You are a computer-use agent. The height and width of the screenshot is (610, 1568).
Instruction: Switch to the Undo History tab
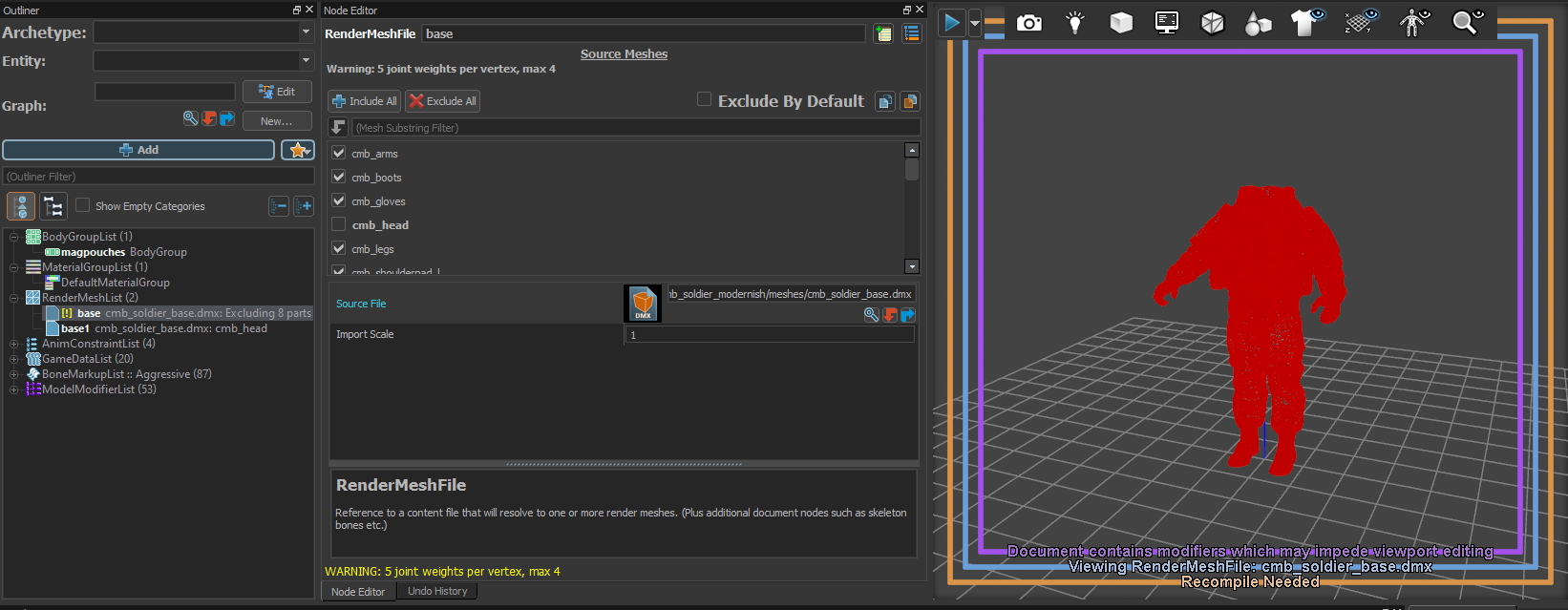pyautogui.click(x=437, y=592)
